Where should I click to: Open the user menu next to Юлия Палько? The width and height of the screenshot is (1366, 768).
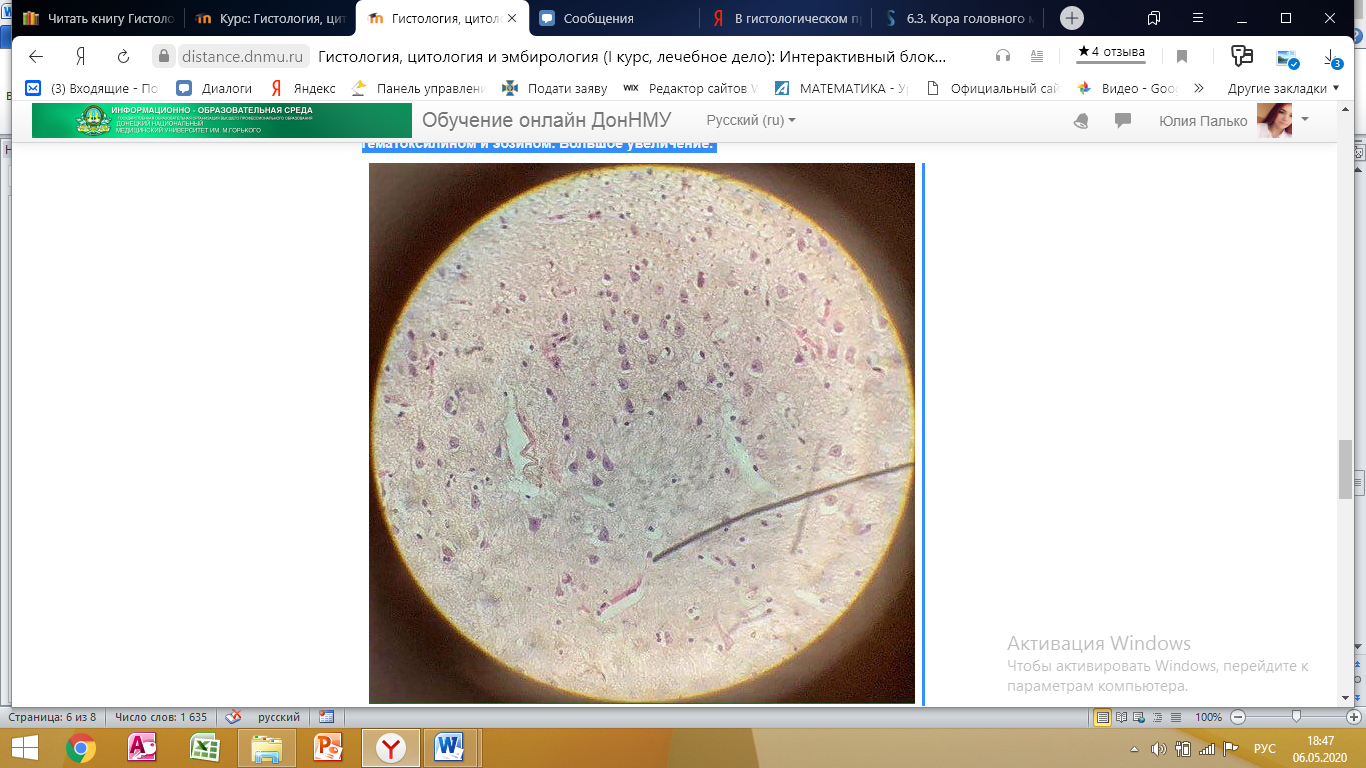click(1305, 120)
